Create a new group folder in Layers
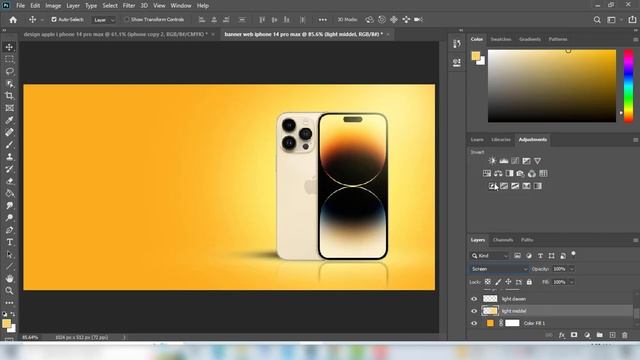The height and width of the screenshot is (360, 640). pyautogui.click(x=600, y=335)
